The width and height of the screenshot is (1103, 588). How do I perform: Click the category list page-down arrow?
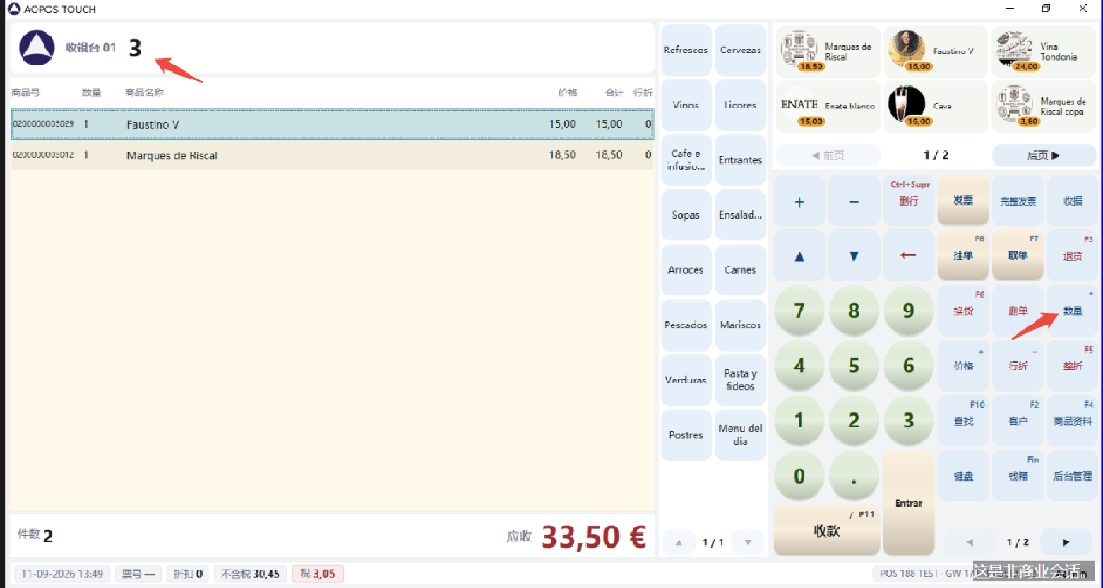(x=748, y=542)
